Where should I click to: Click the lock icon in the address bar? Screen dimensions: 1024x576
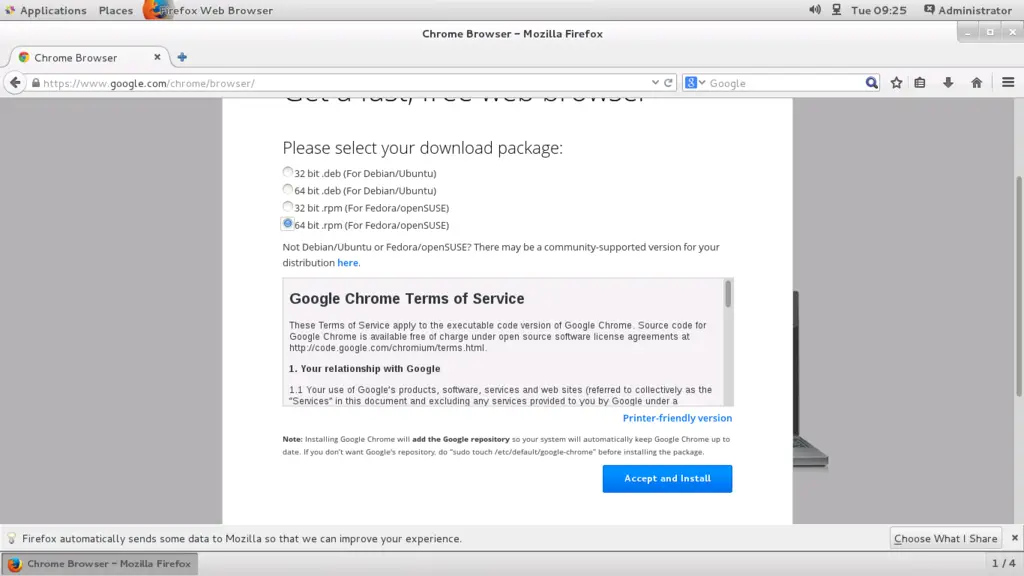[36, 83]
